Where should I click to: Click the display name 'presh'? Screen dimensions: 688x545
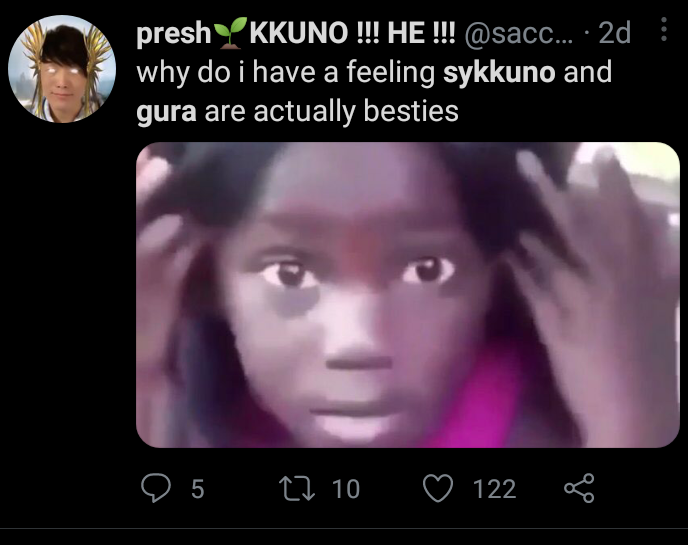pos(174,33)
